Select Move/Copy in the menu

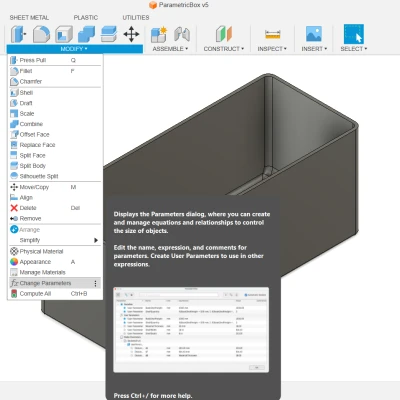coord(55,187)
